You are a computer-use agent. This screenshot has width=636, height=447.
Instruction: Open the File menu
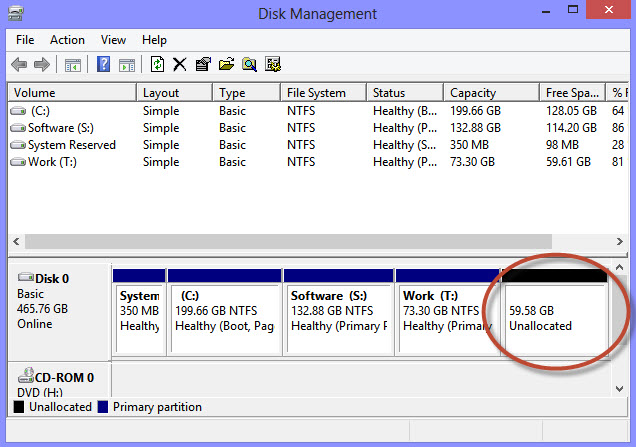pos(25,40)
